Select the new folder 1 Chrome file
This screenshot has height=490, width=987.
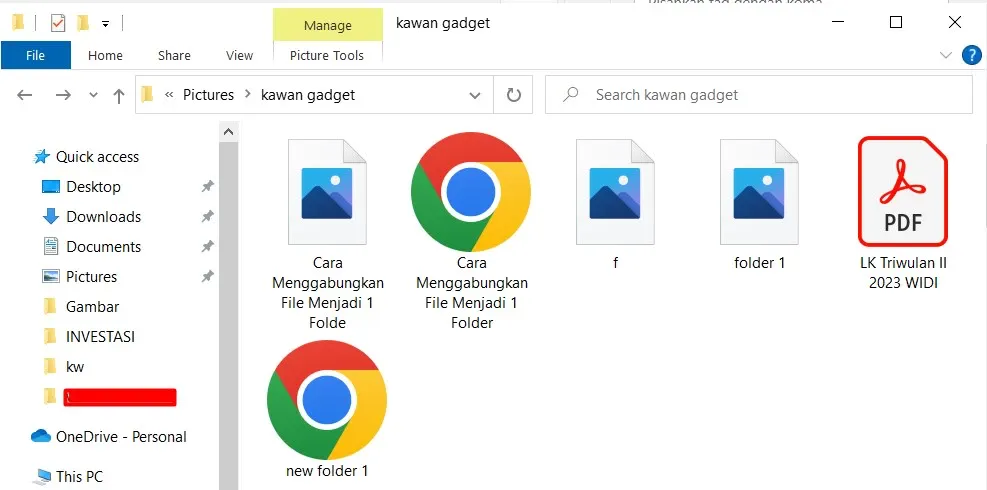pyautogui.click(x=327, y=409)
